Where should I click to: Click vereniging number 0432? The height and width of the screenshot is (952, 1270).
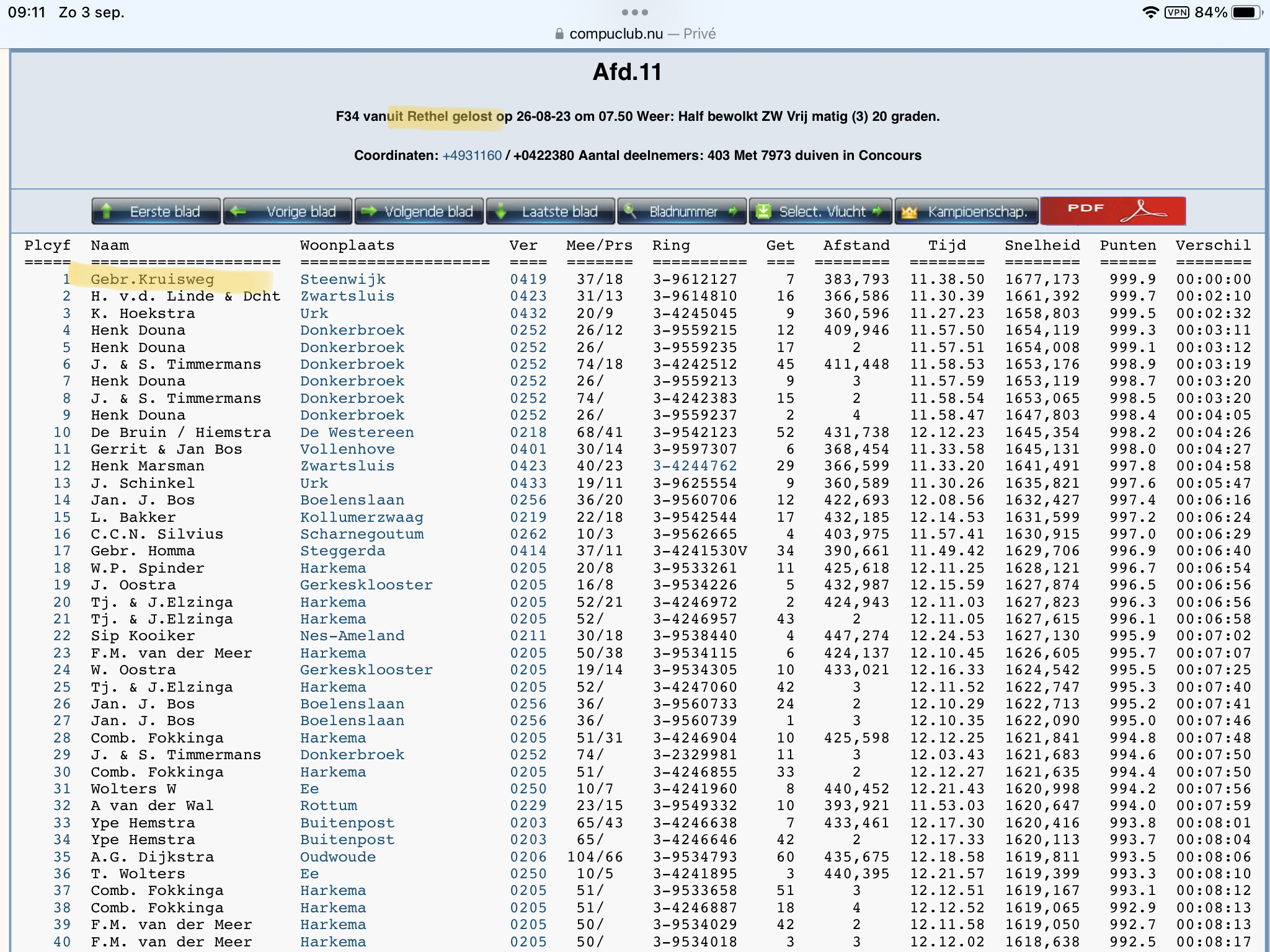(x=528, y=314)
